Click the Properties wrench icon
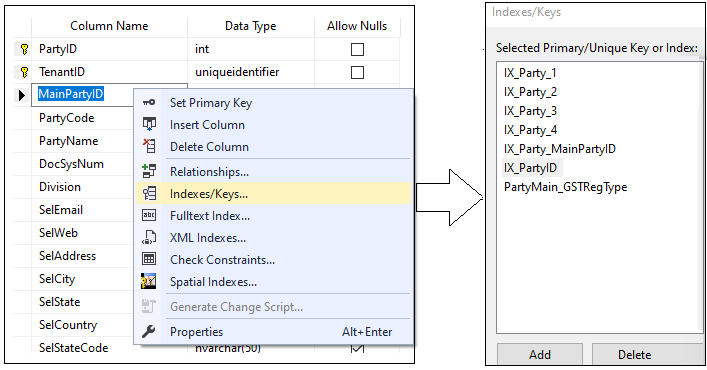The height and width of the screenshot is (370, 707). tap(149, 332)
